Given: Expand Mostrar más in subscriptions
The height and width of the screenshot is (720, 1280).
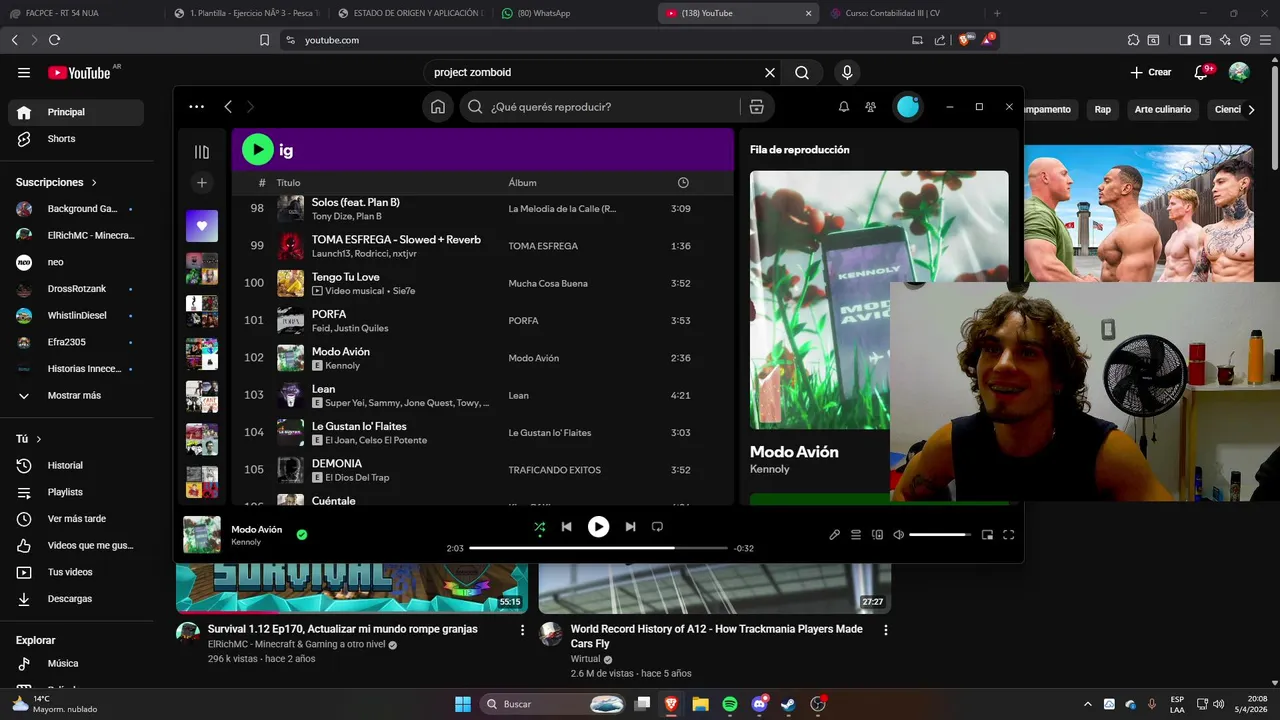Looking at the screenshot, I should click(x=76, y=395).
